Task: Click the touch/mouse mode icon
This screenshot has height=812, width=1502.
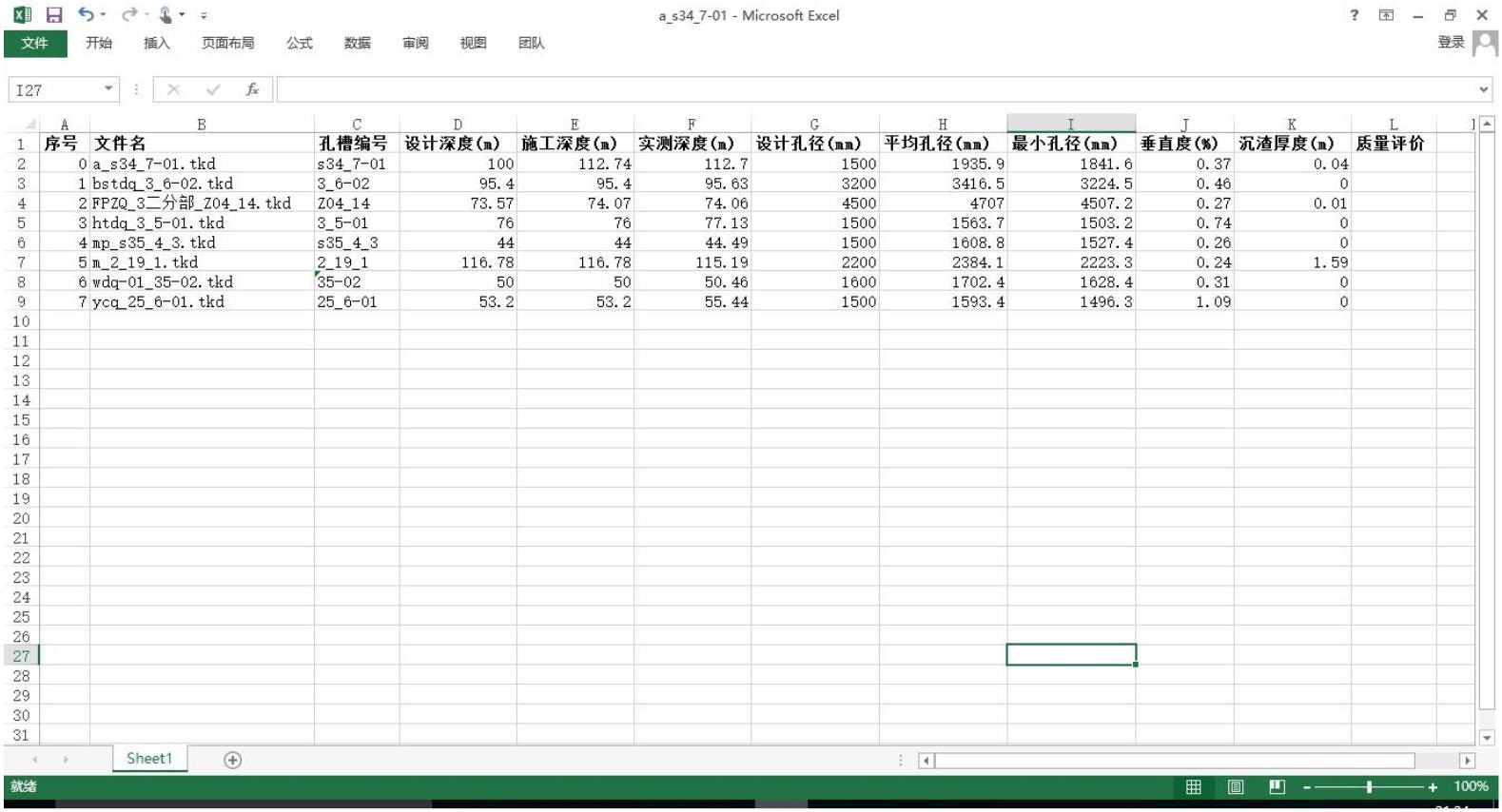Action: point(166,15)
